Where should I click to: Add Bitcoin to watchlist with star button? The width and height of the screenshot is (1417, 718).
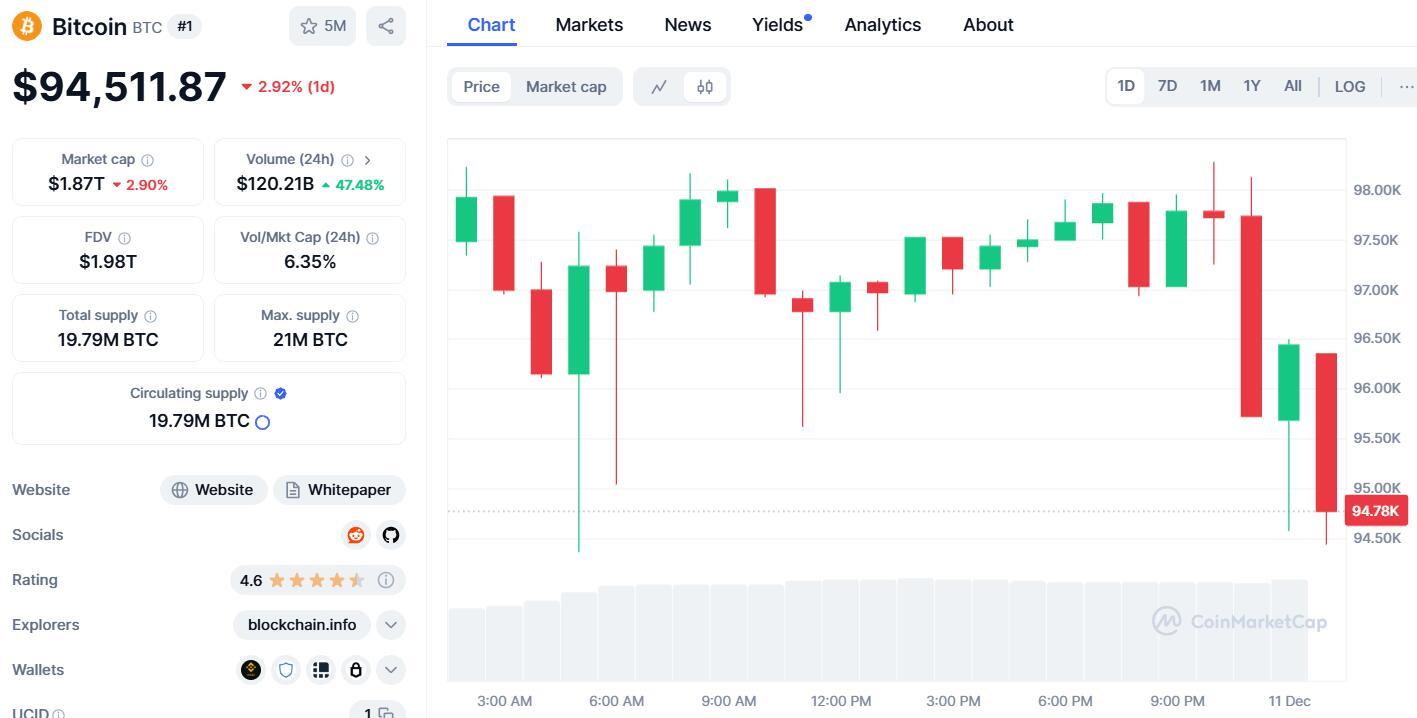point(323,26)
